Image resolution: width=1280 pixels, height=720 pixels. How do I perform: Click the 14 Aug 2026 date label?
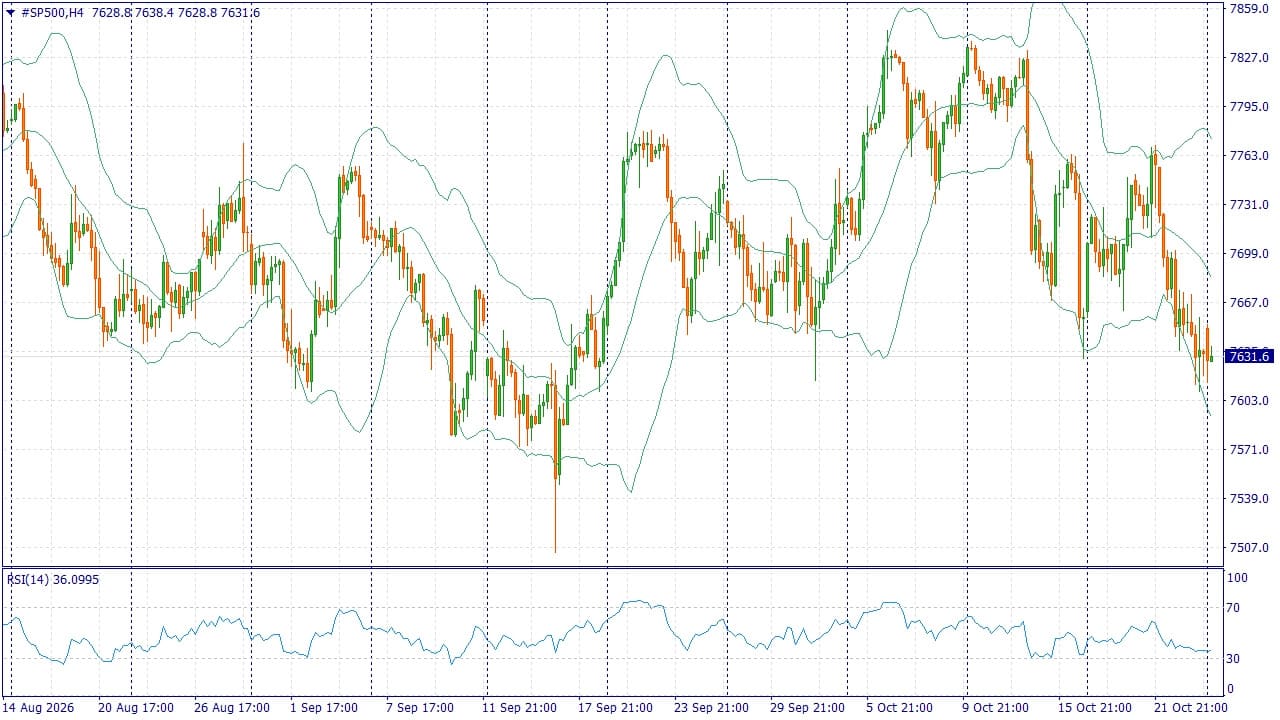click(x=36, y=707)
